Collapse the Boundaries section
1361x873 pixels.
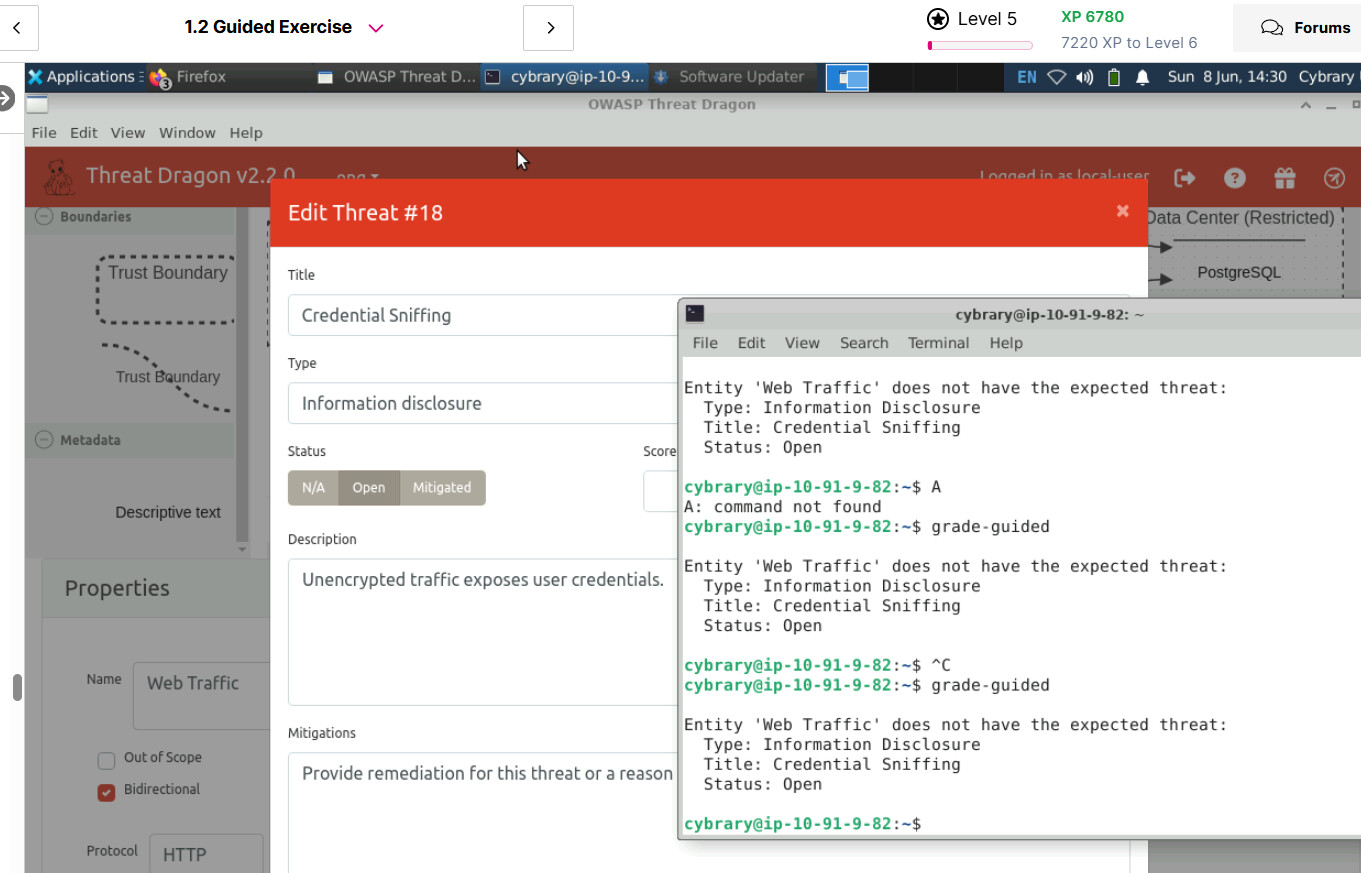44,216
